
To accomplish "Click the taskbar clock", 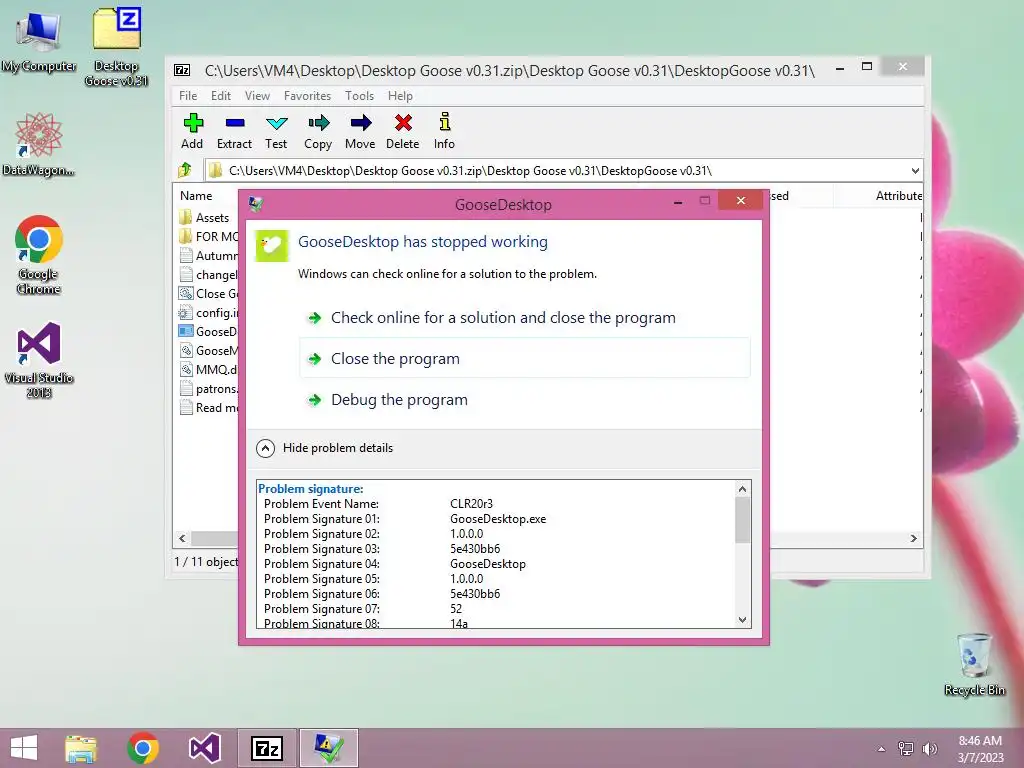I will click(x=980, y=749).
